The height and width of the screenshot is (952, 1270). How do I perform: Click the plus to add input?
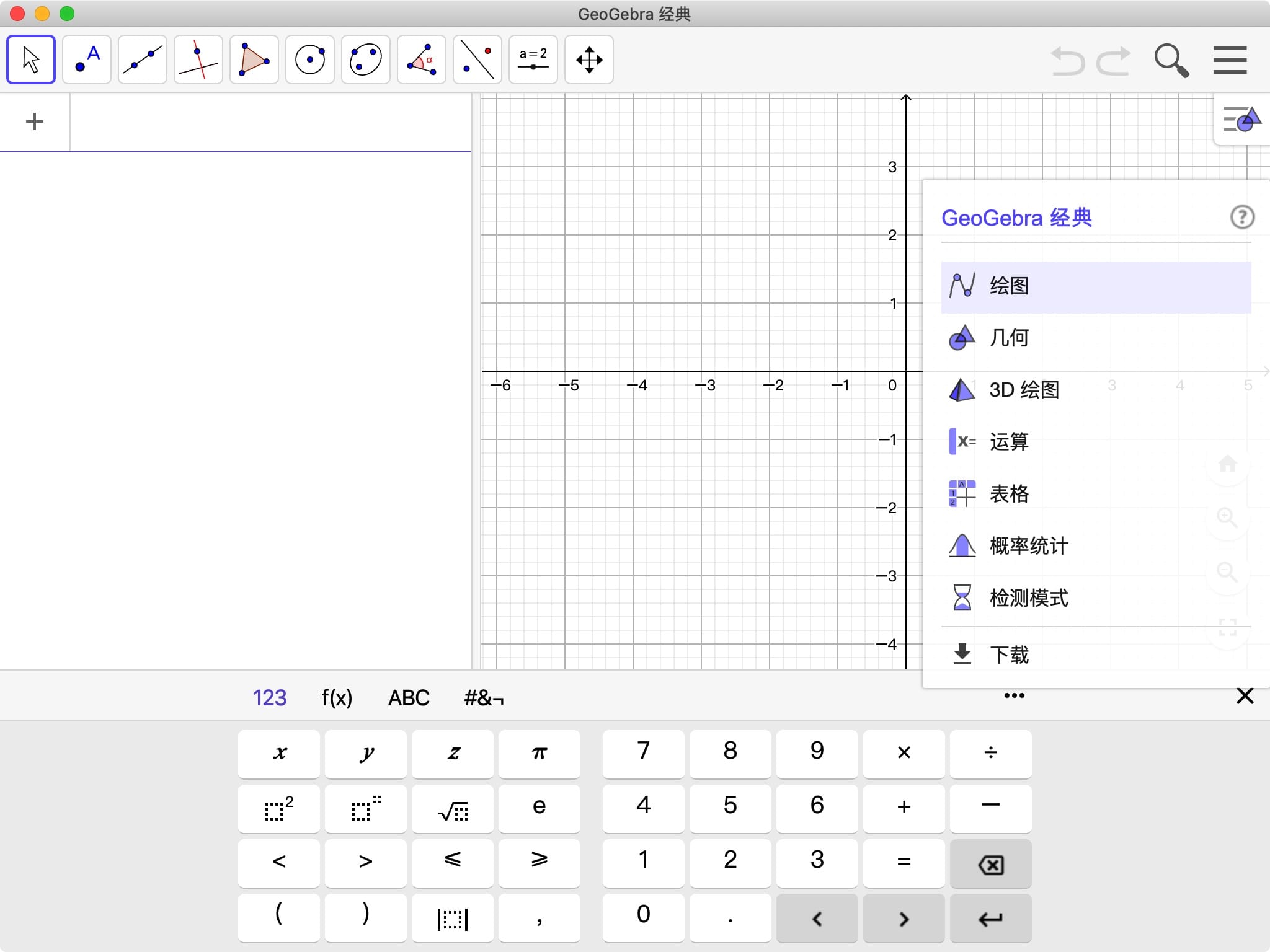pyautogui.click(x=35, y=121)
